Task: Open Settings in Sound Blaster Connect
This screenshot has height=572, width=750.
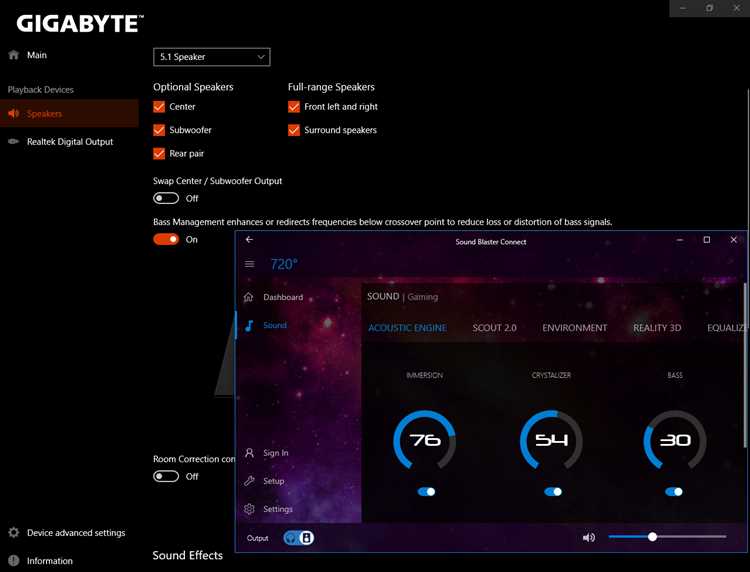Action: tap(278, 509)
